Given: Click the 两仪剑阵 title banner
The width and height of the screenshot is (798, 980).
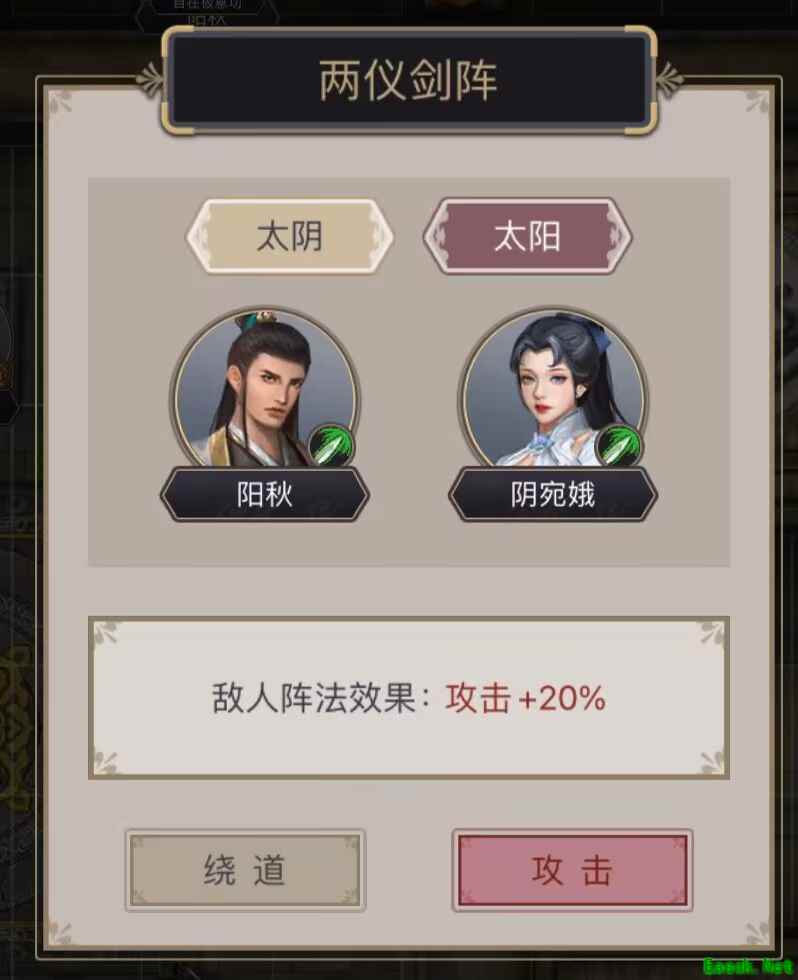Looking at the screenshot, I should point(409,80).
